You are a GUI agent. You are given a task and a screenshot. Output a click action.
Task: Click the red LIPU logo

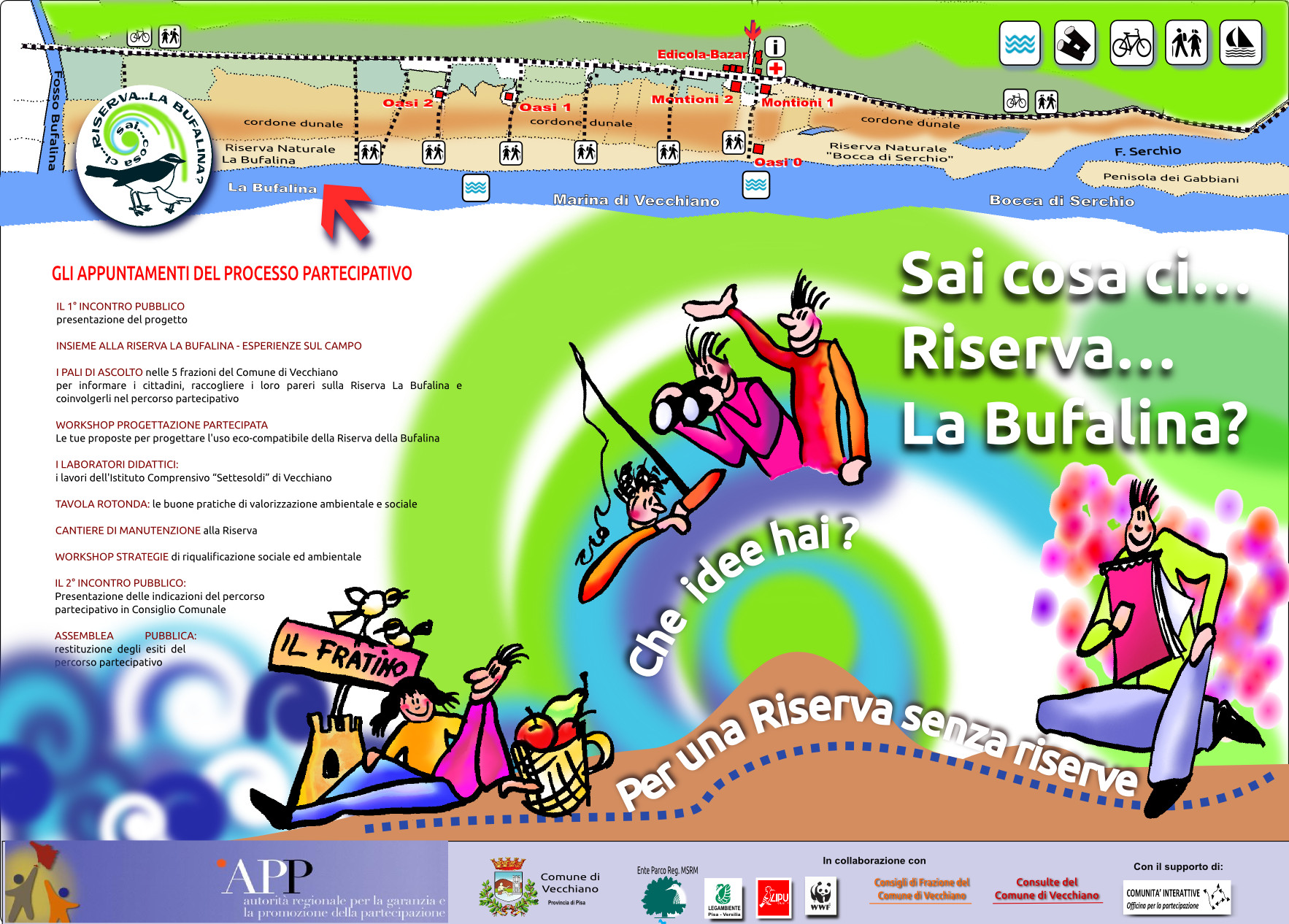coord(773,897)
